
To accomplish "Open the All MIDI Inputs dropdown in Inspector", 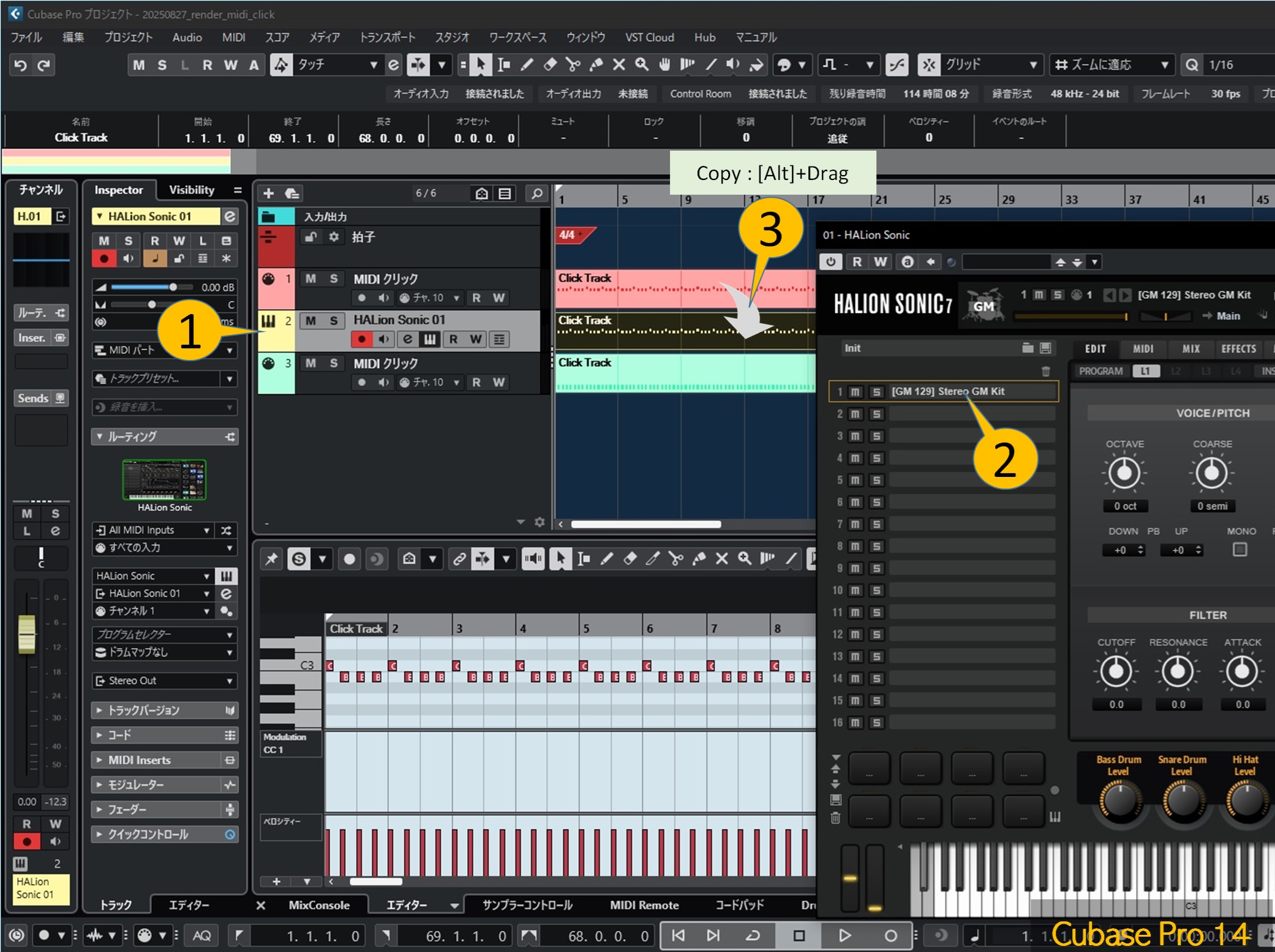I will tap(153, 530).
